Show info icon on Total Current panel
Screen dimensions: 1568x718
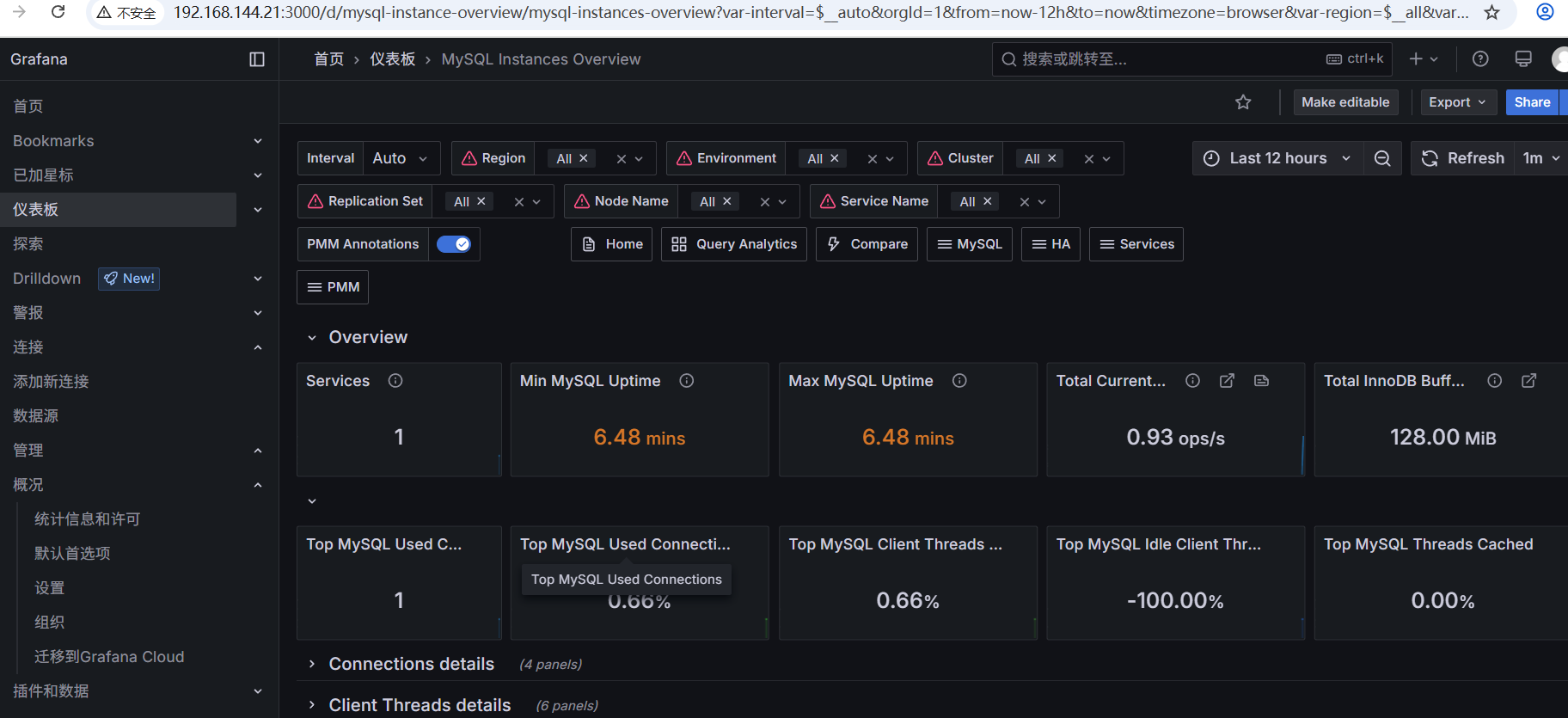point(1192,380)
